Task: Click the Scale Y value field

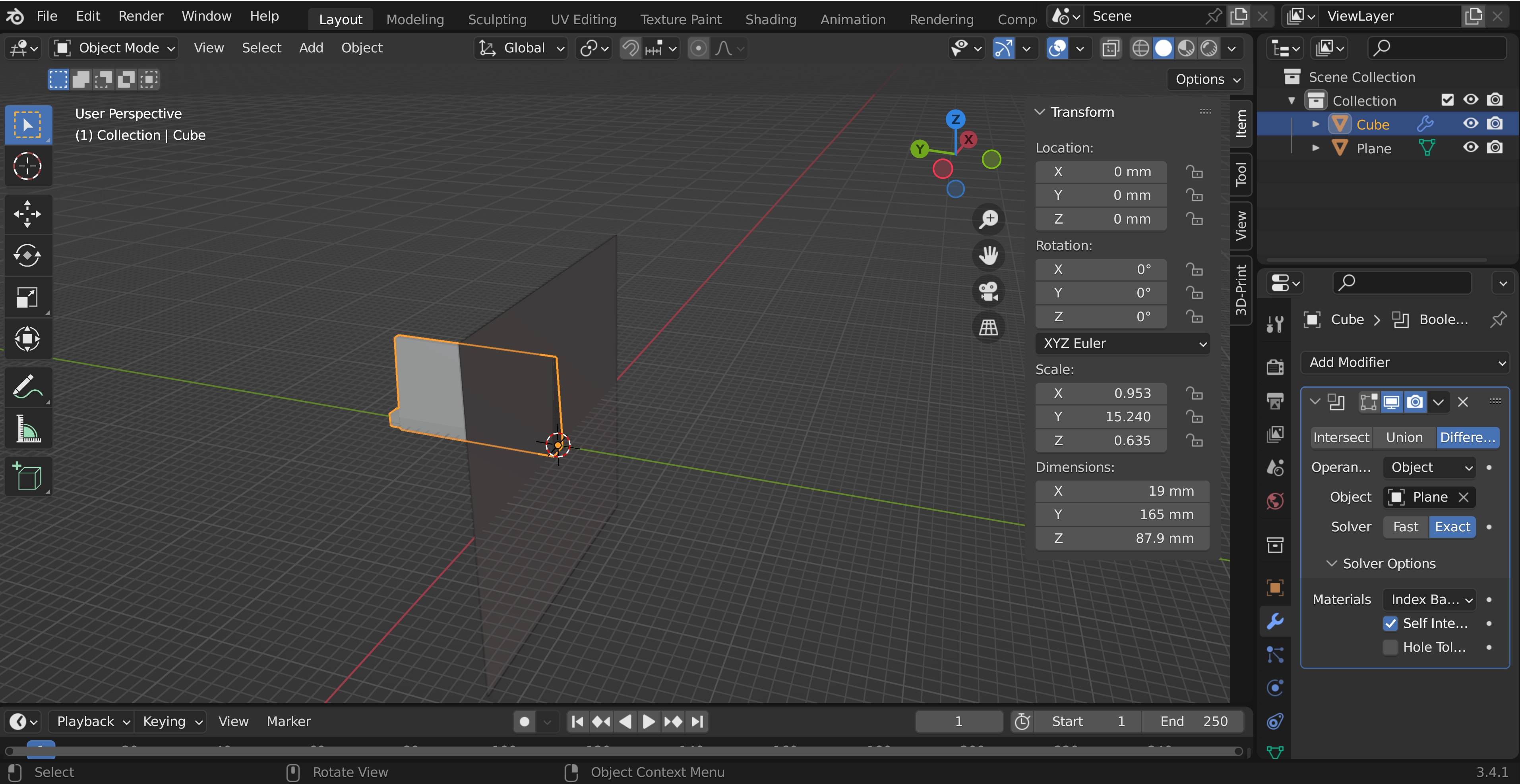Action: click(x=1100, y=417)
